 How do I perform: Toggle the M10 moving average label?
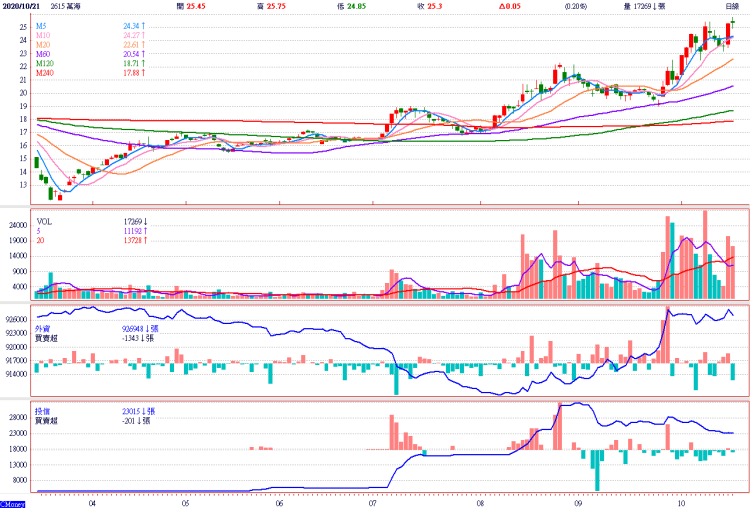tap(43, 34)
